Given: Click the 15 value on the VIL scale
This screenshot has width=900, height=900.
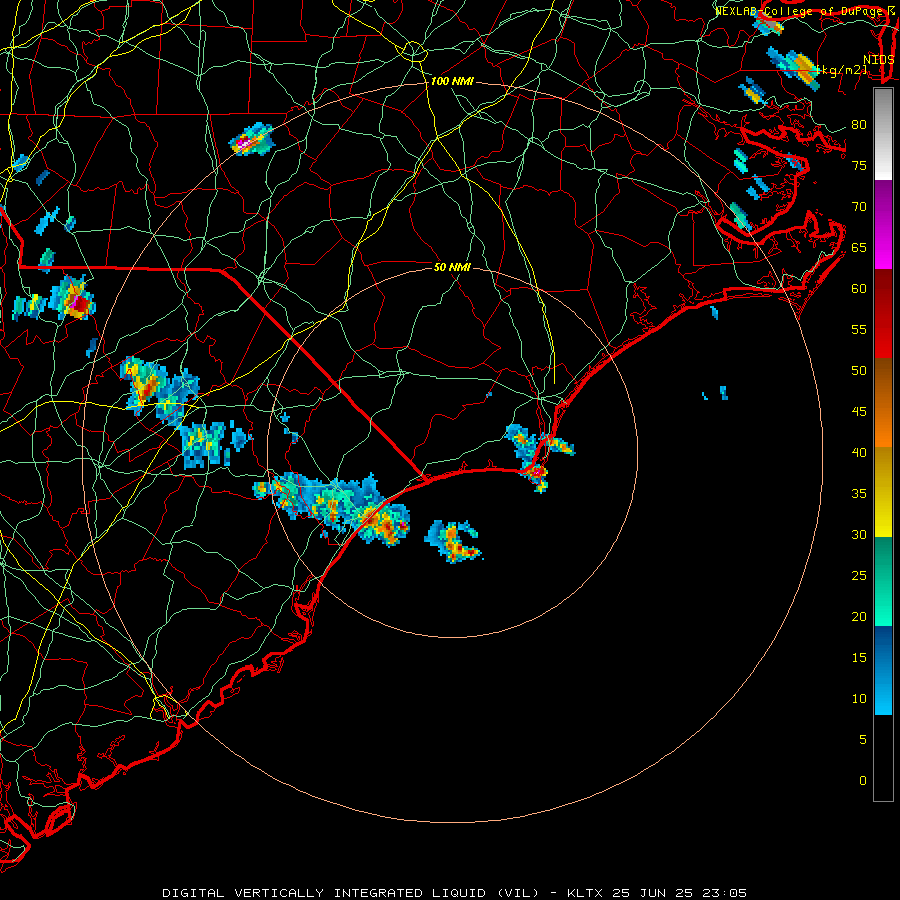Looking at the screenshot, I should pyautogui.click(x=859, y=658).
